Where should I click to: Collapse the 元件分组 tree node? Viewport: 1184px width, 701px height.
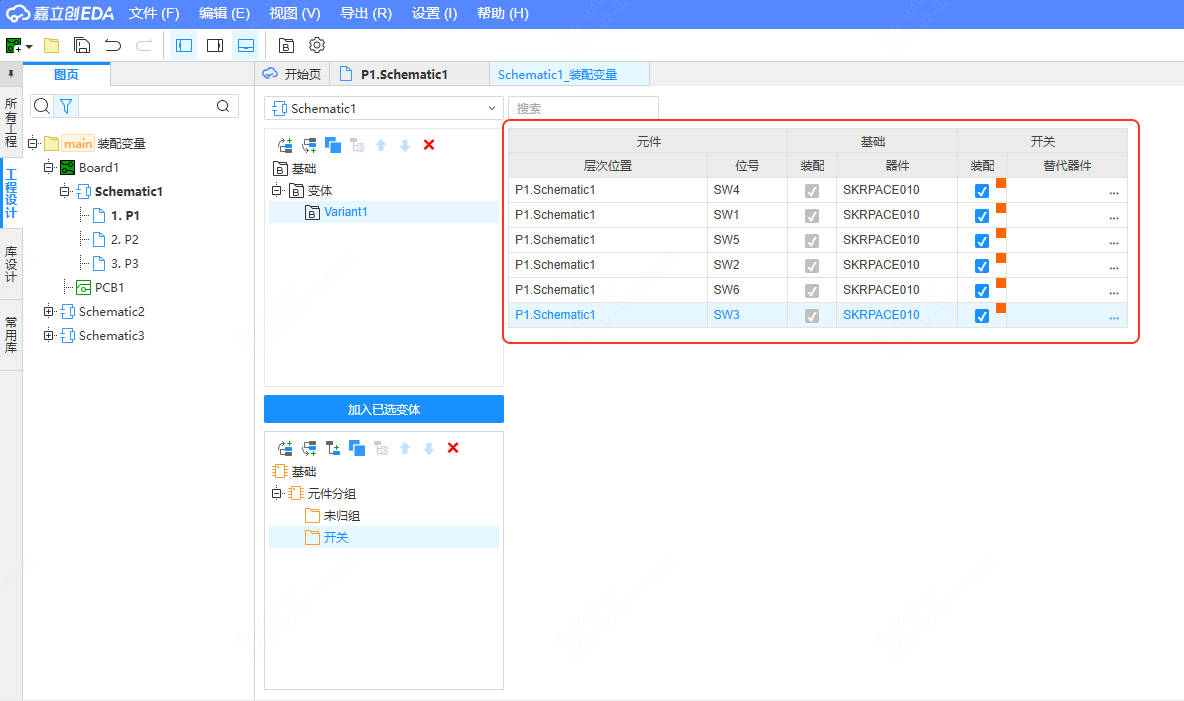click(277, 494)
